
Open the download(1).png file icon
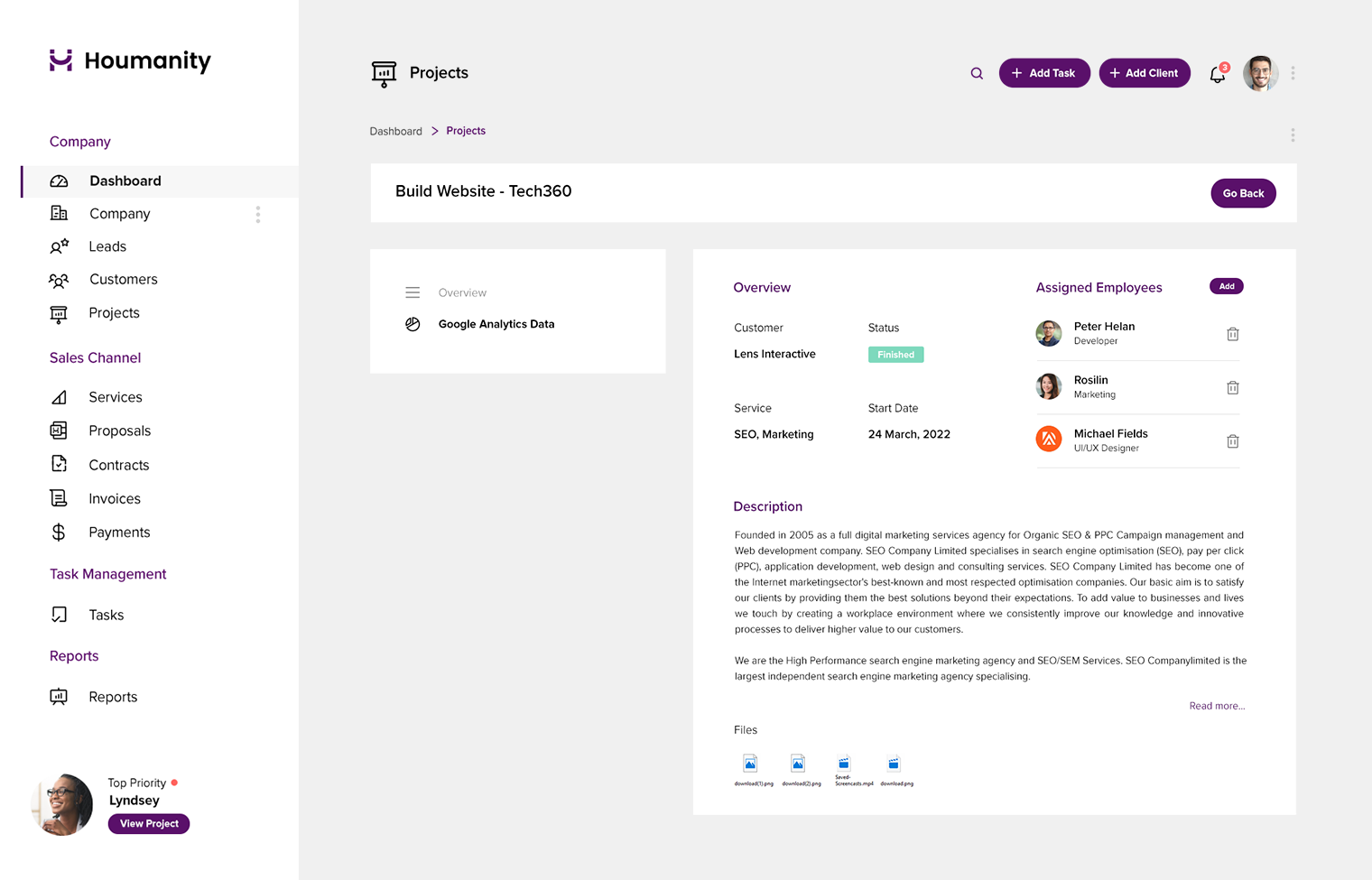(x=750, y=764)
